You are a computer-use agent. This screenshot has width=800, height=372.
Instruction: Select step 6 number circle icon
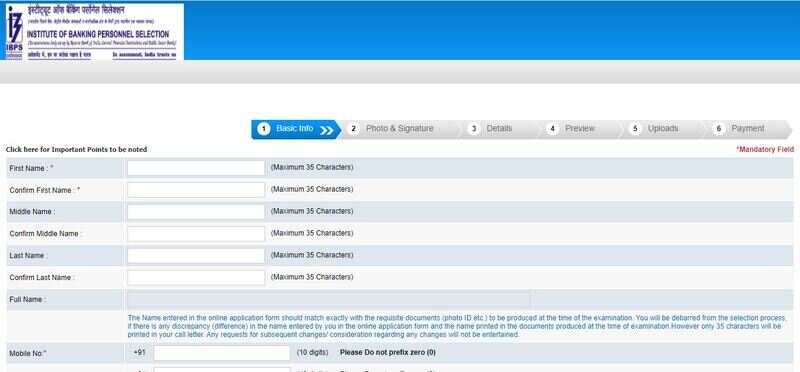click(718, 129)
